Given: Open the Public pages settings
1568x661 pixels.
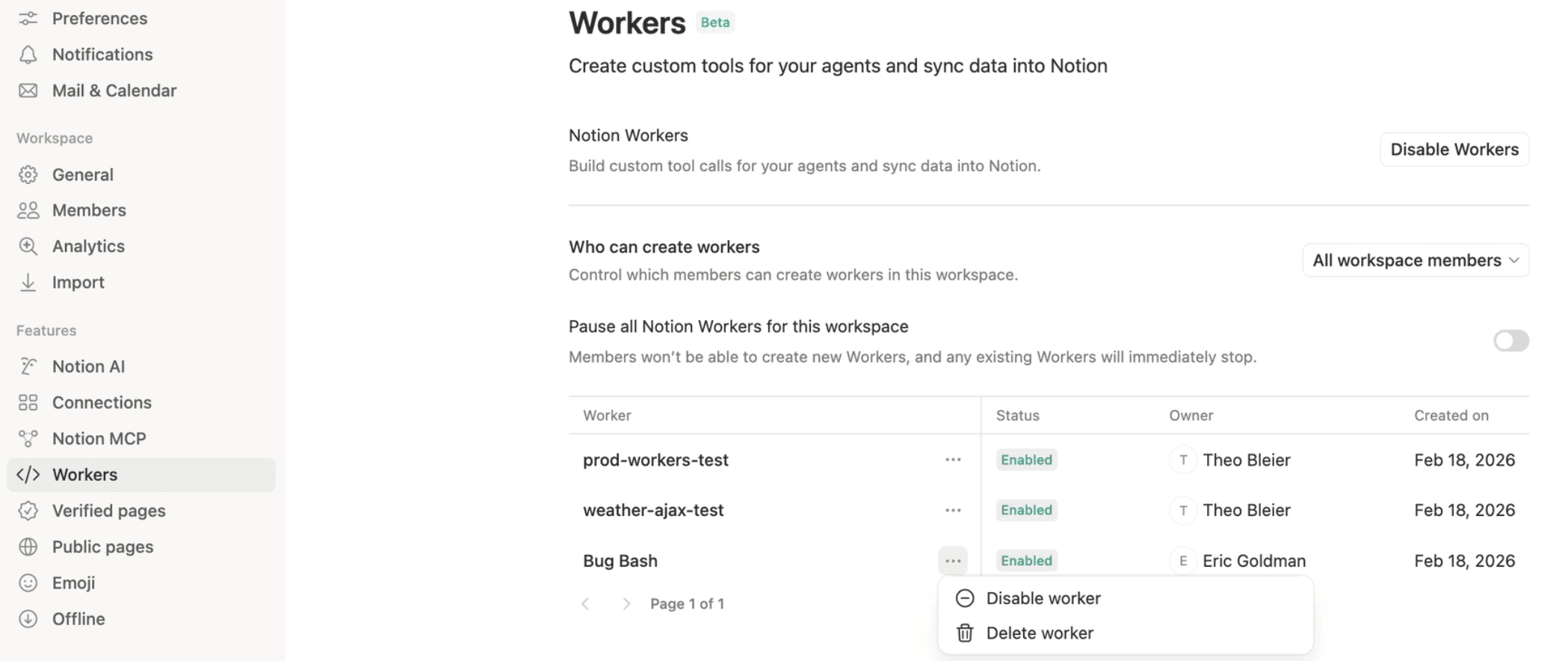Looking at the screenshot, I should pos(141,547).
